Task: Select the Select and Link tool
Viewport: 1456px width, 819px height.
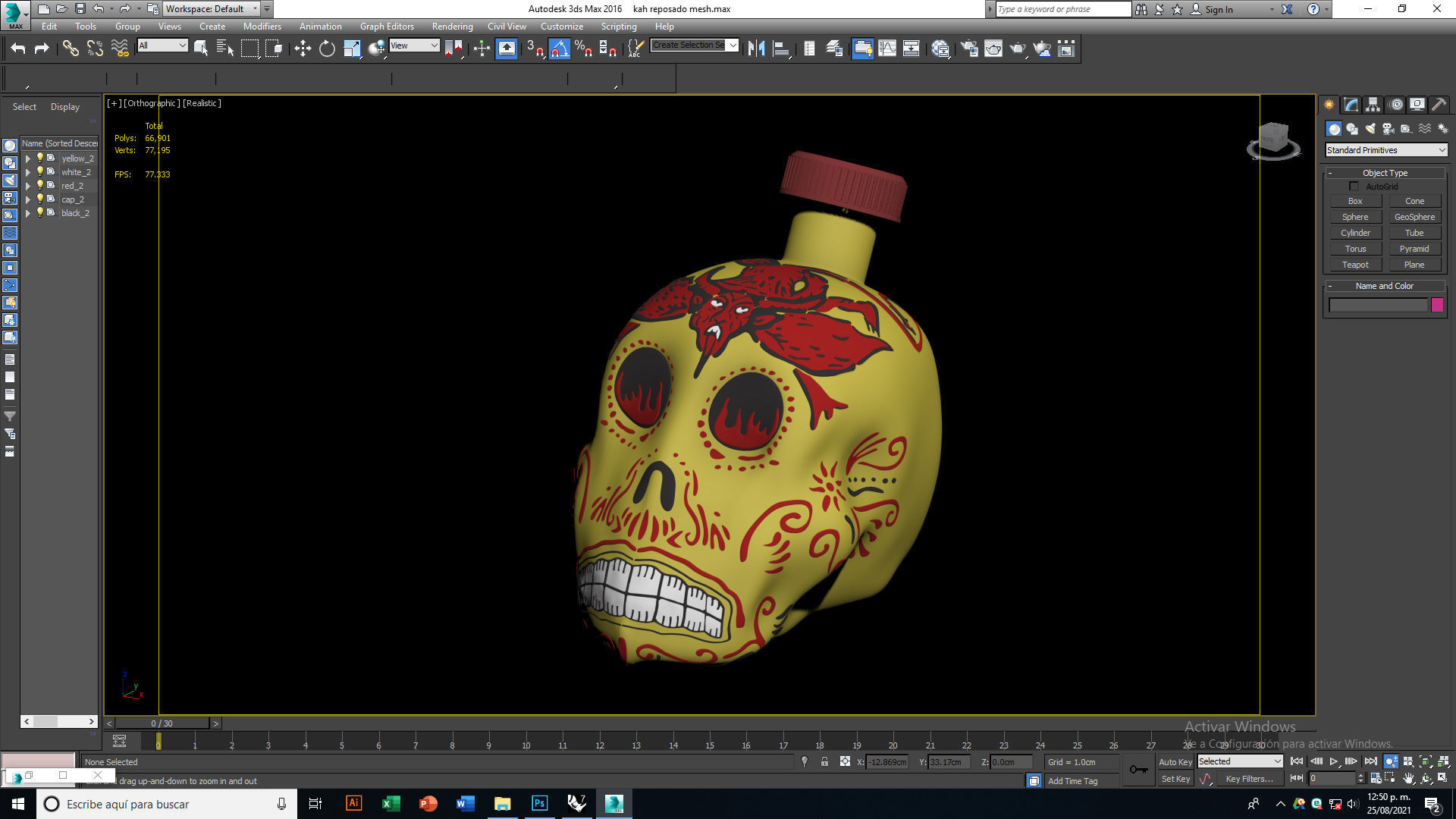Action: click(71, 49)
